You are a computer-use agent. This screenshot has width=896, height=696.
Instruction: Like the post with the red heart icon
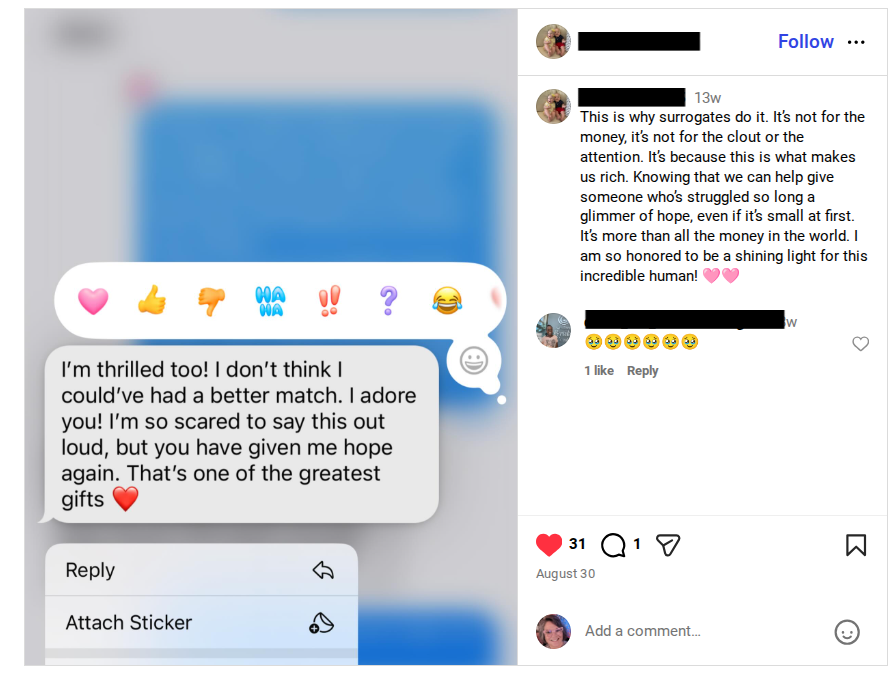tap(549, 545)
